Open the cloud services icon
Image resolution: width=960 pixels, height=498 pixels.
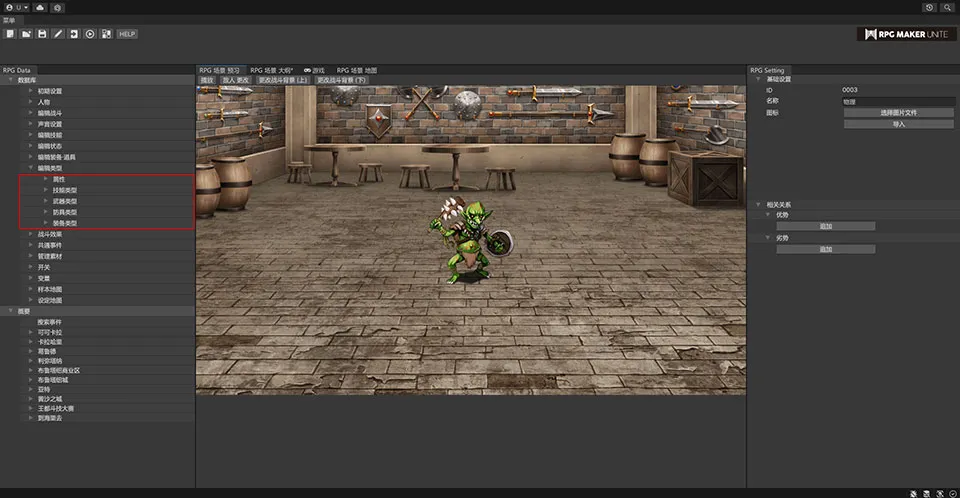click(x=39, y=7)
